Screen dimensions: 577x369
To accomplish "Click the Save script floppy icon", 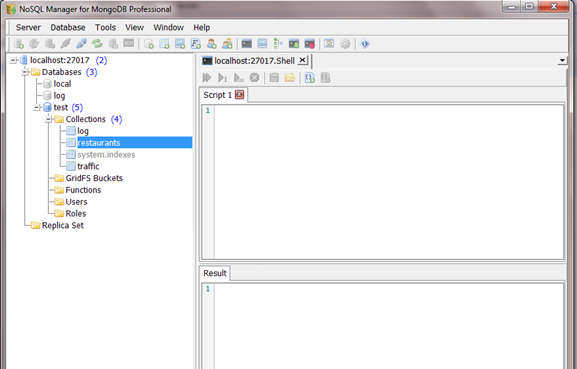I will pos(274,78).
